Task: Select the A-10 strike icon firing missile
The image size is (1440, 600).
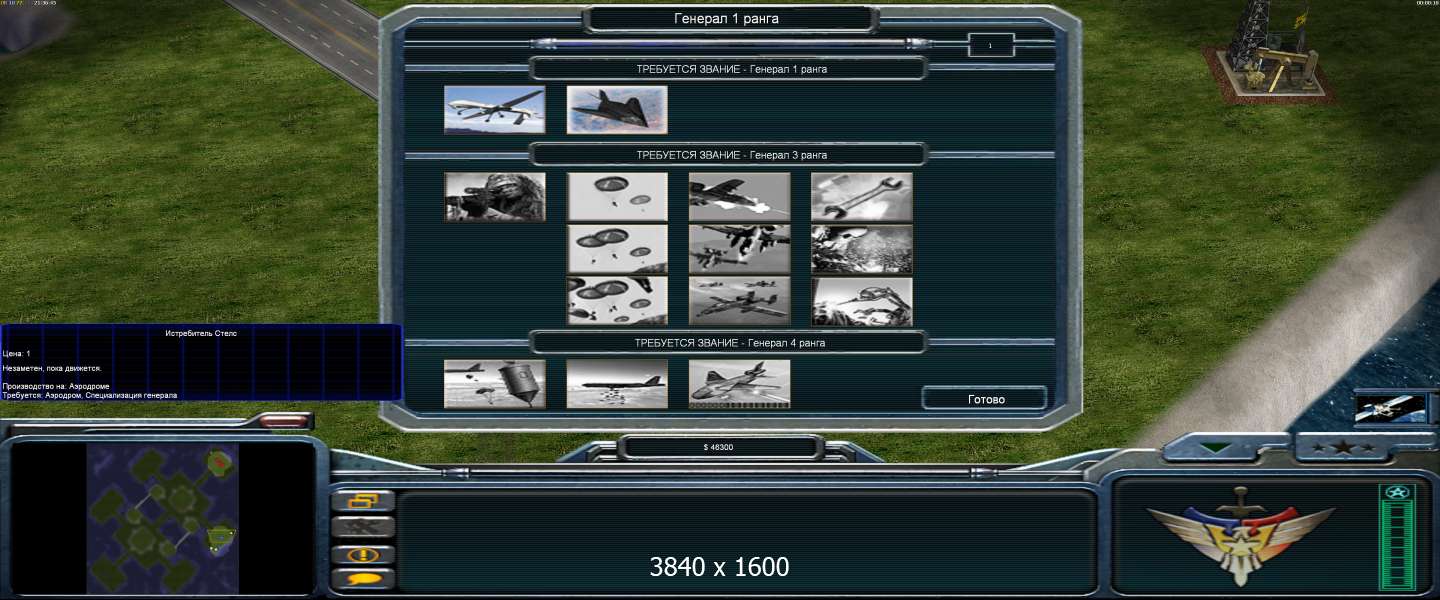Action: pos(739,197)
